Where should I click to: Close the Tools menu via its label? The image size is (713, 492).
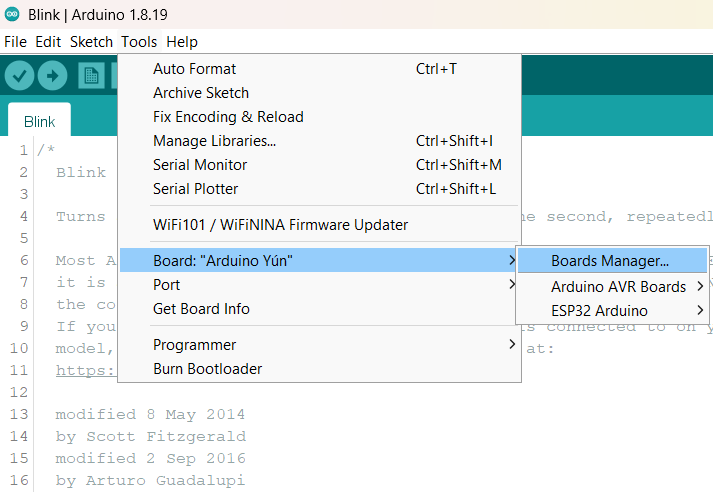pos(139,42)
